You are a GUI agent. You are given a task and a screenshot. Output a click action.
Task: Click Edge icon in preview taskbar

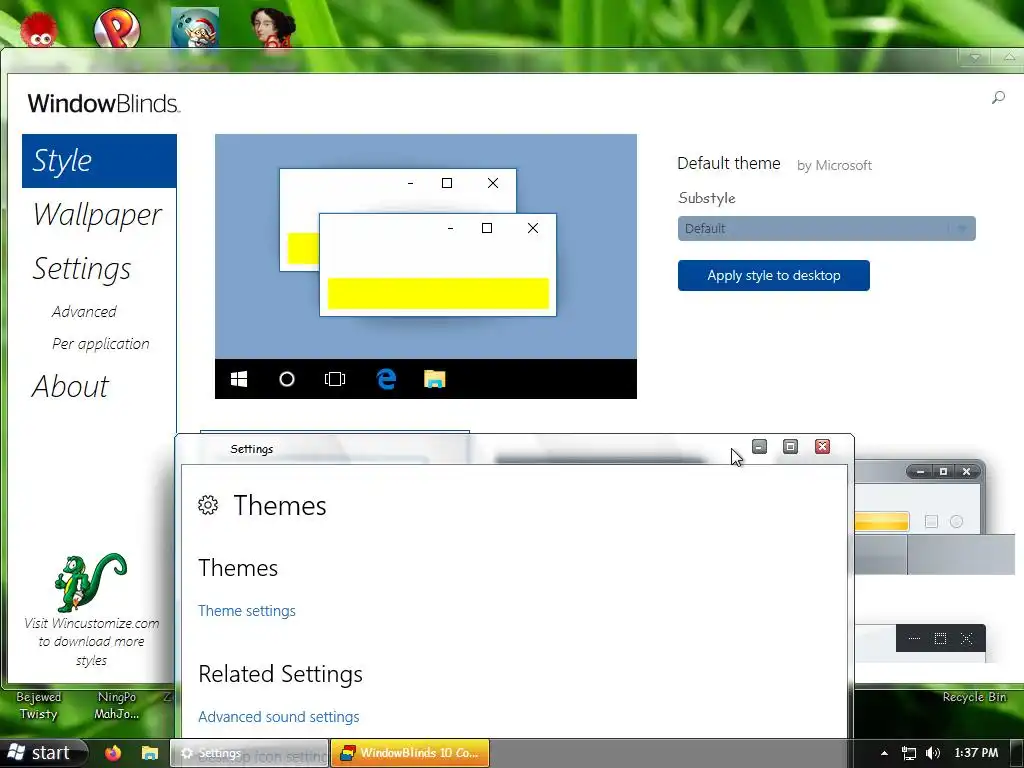(x=386, y=379)
